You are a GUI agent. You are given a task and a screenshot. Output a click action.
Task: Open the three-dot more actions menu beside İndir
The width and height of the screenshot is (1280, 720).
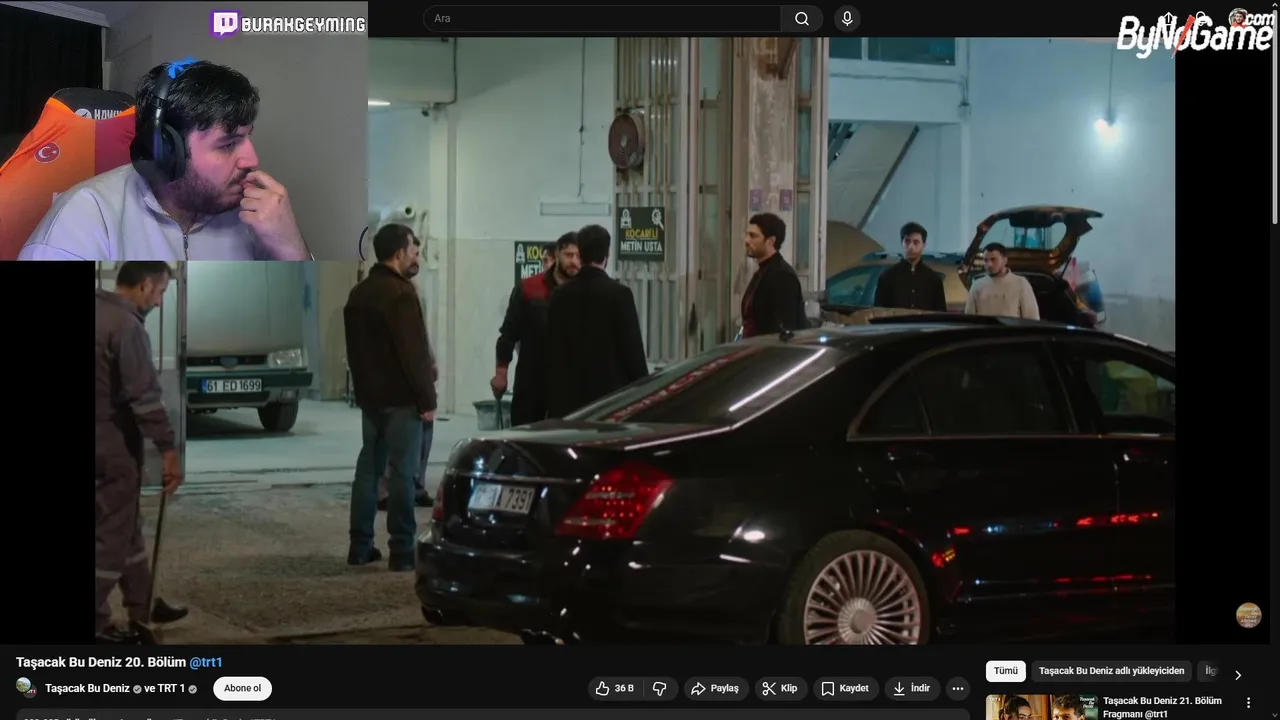coord(958,688)
